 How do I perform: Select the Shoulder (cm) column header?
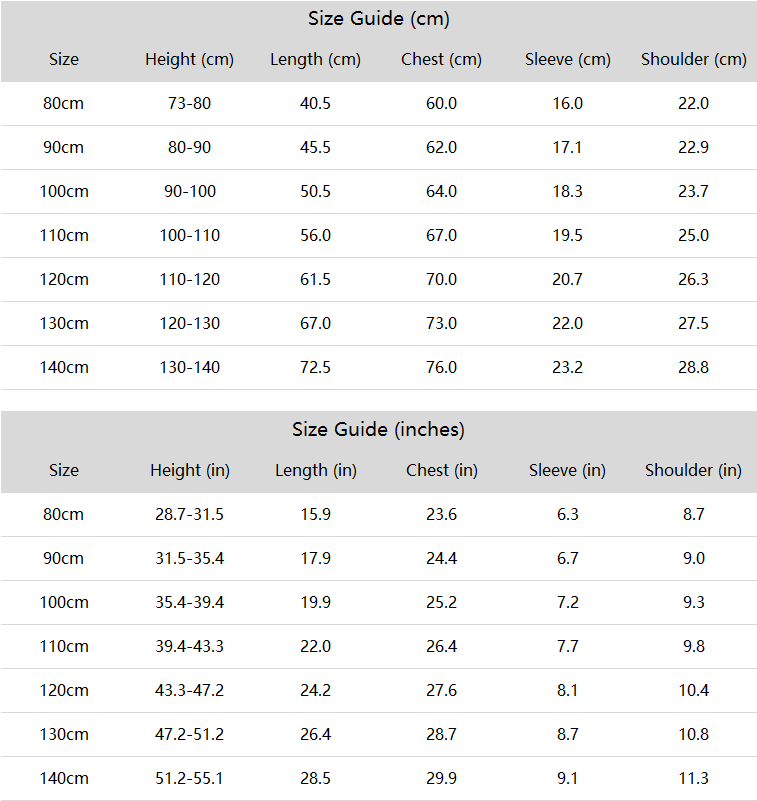(694, 59)
